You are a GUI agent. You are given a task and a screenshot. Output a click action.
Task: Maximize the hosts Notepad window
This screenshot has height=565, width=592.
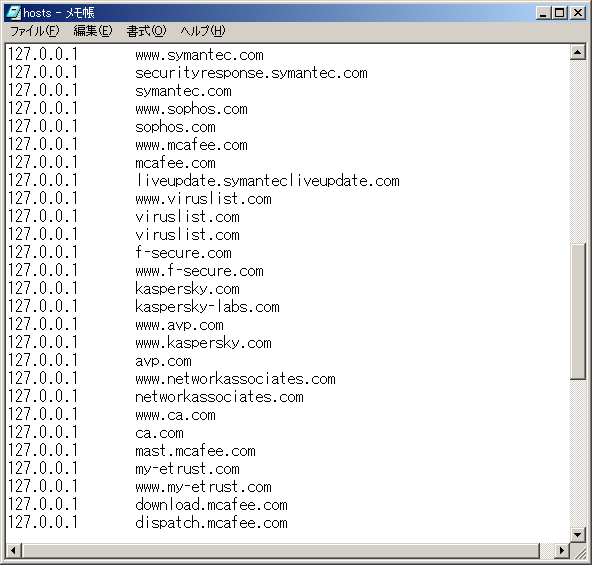point(560,13)
